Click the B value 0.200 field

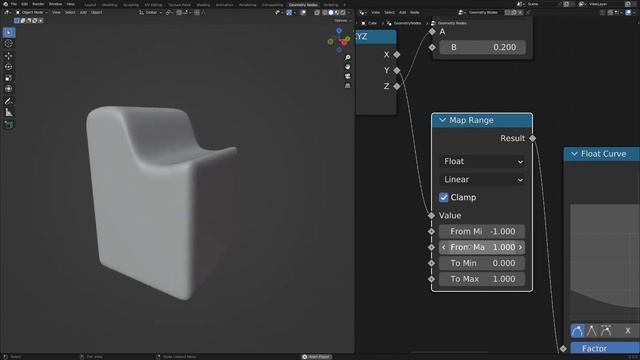482,47
